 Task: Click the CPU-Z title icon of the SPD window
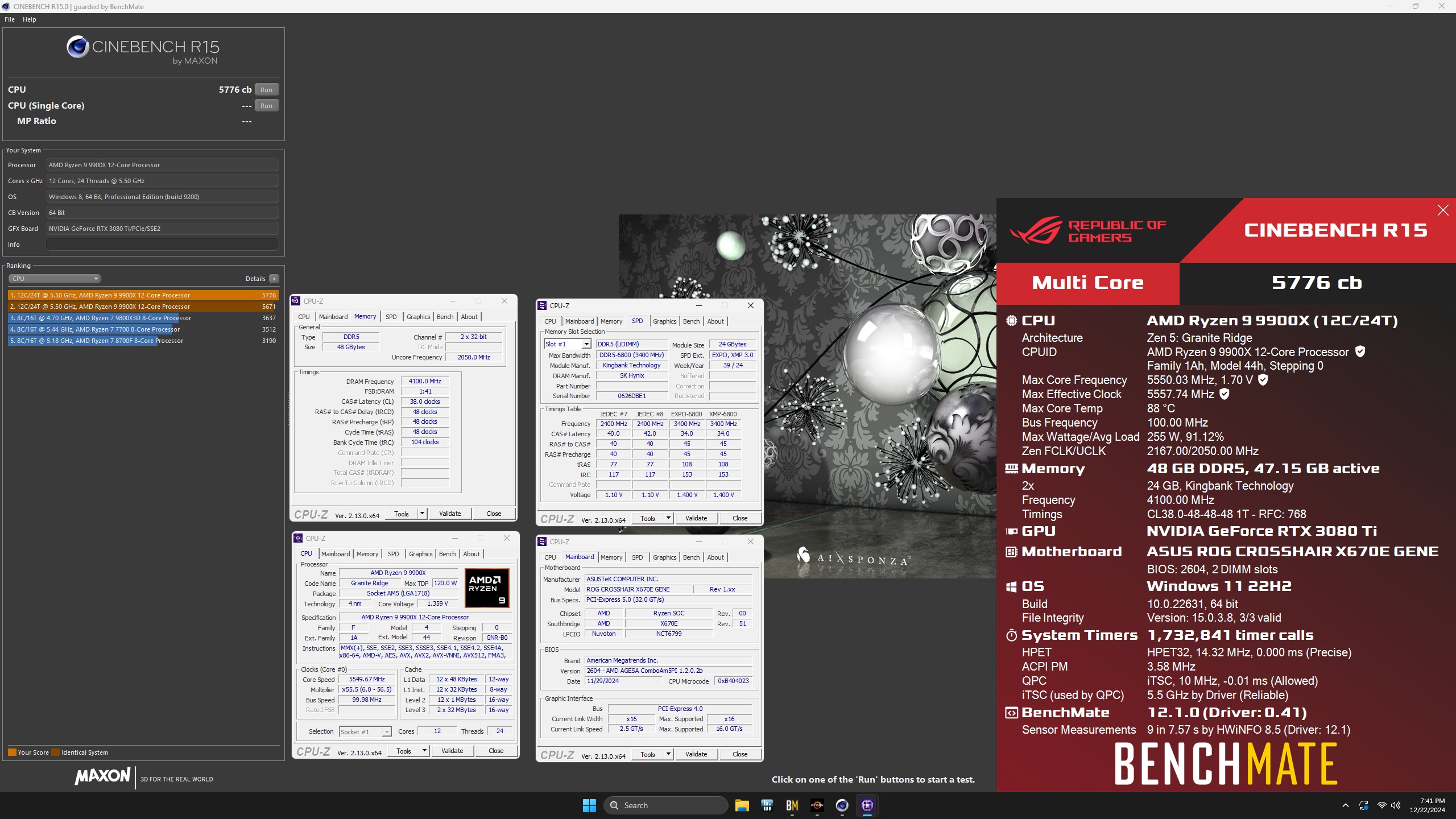543,305
